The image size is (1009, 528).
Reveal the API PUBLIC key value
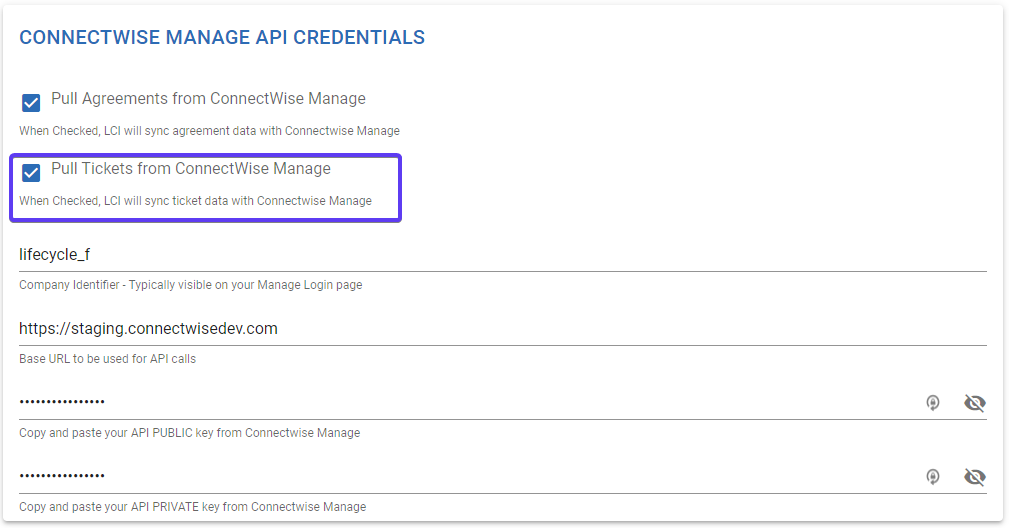[975, 403]
